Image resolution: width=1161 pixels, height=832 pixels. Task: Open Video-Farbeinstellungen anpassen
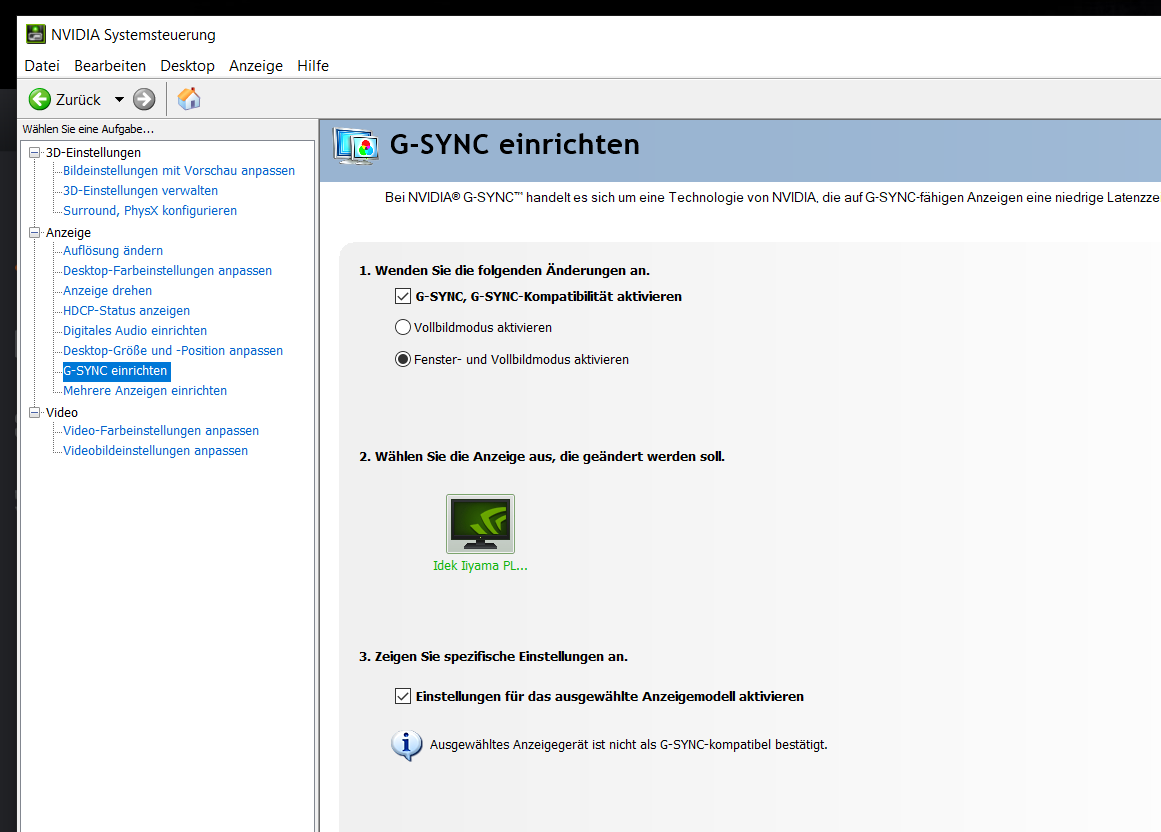(x=161, y=431)
